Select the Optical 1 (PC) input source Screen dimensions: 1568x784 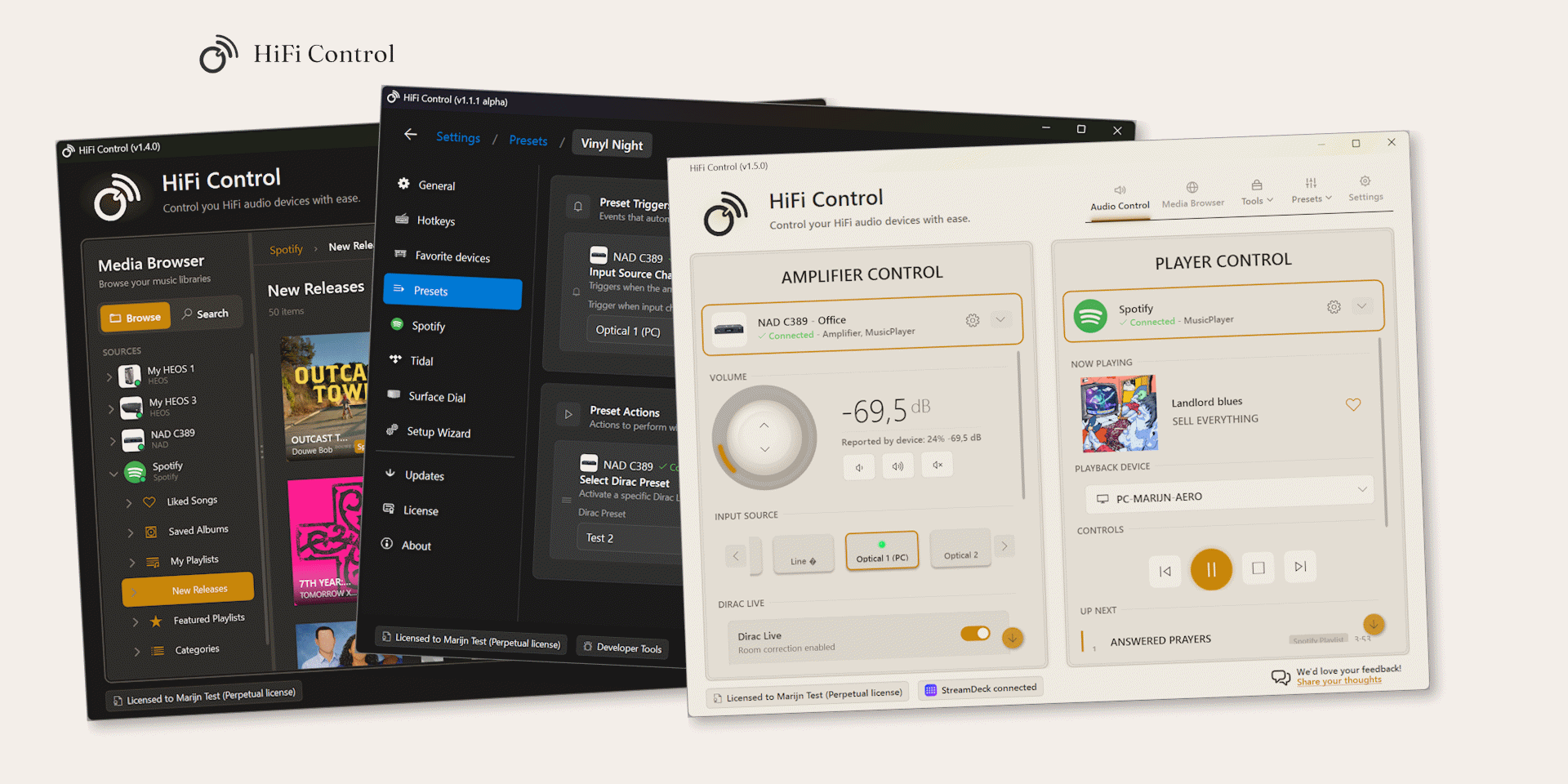[x=882, y=550]
